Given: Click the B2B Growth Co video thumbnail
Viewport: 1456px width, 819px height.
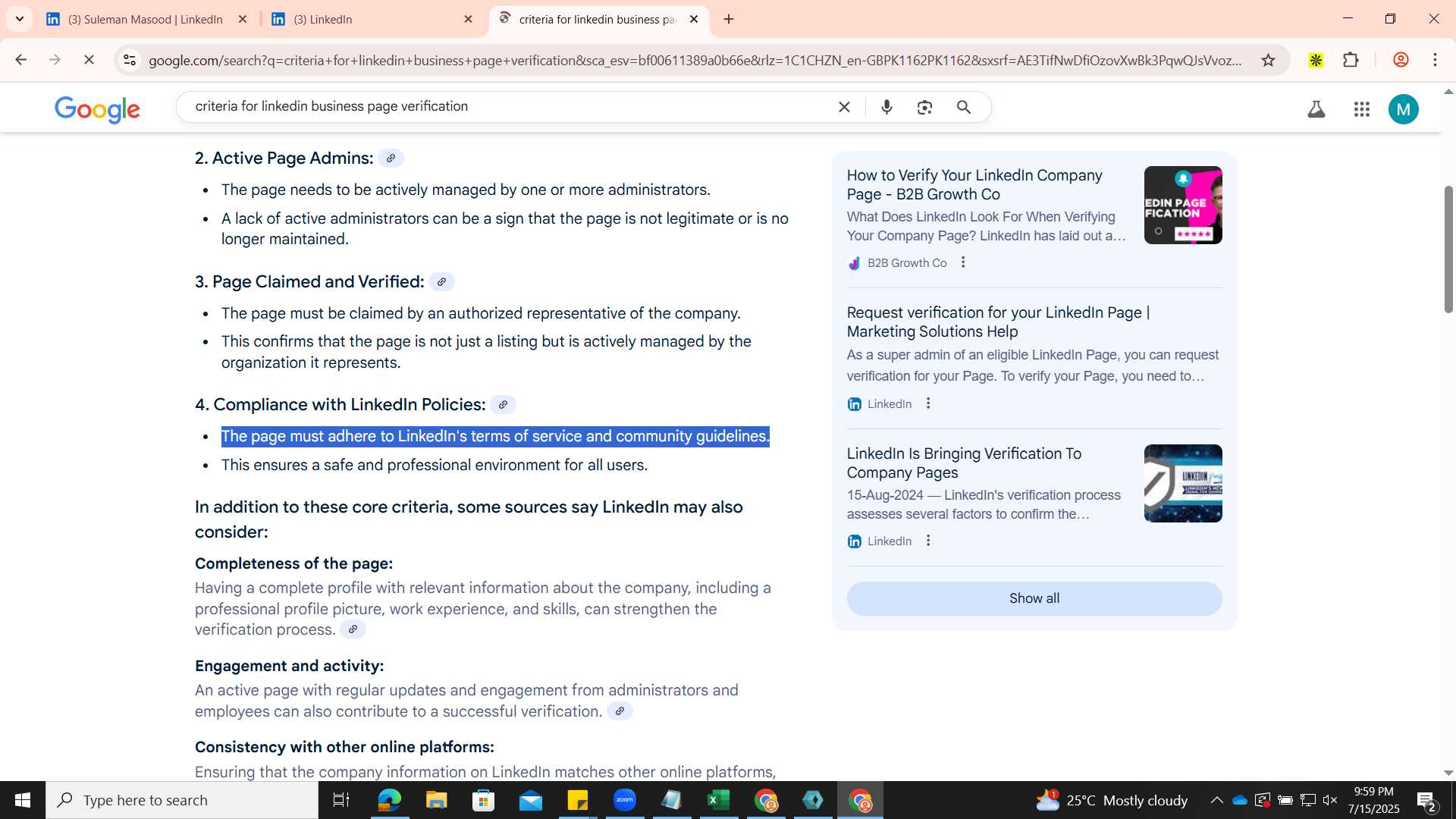Looking at the screenshot, I should point(1183,205).
